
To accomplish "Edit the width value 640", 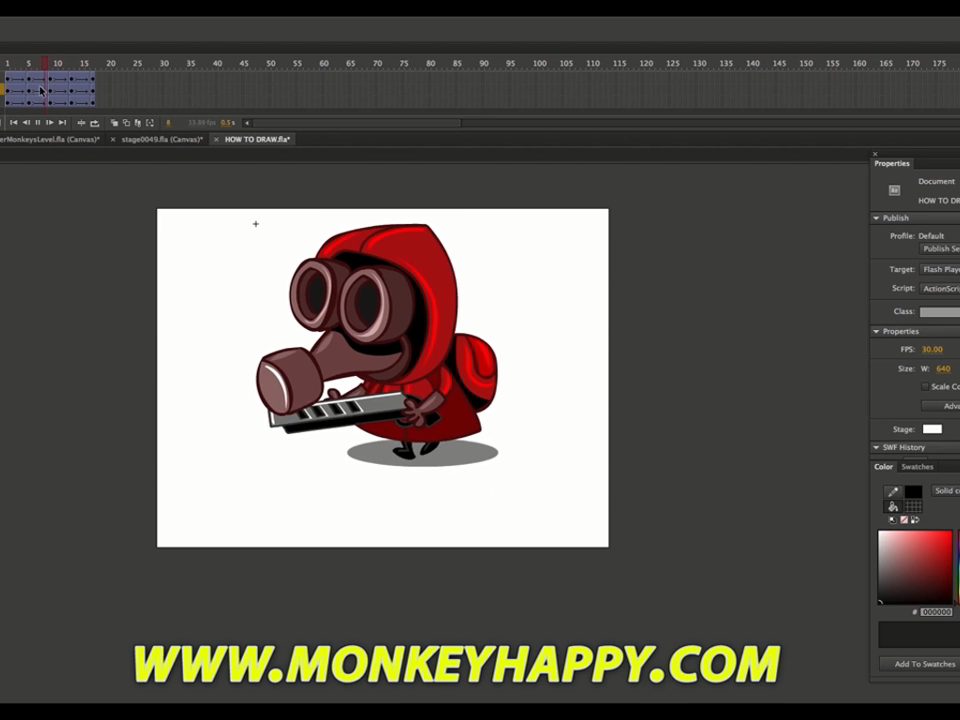I will [x=943, y=369].
